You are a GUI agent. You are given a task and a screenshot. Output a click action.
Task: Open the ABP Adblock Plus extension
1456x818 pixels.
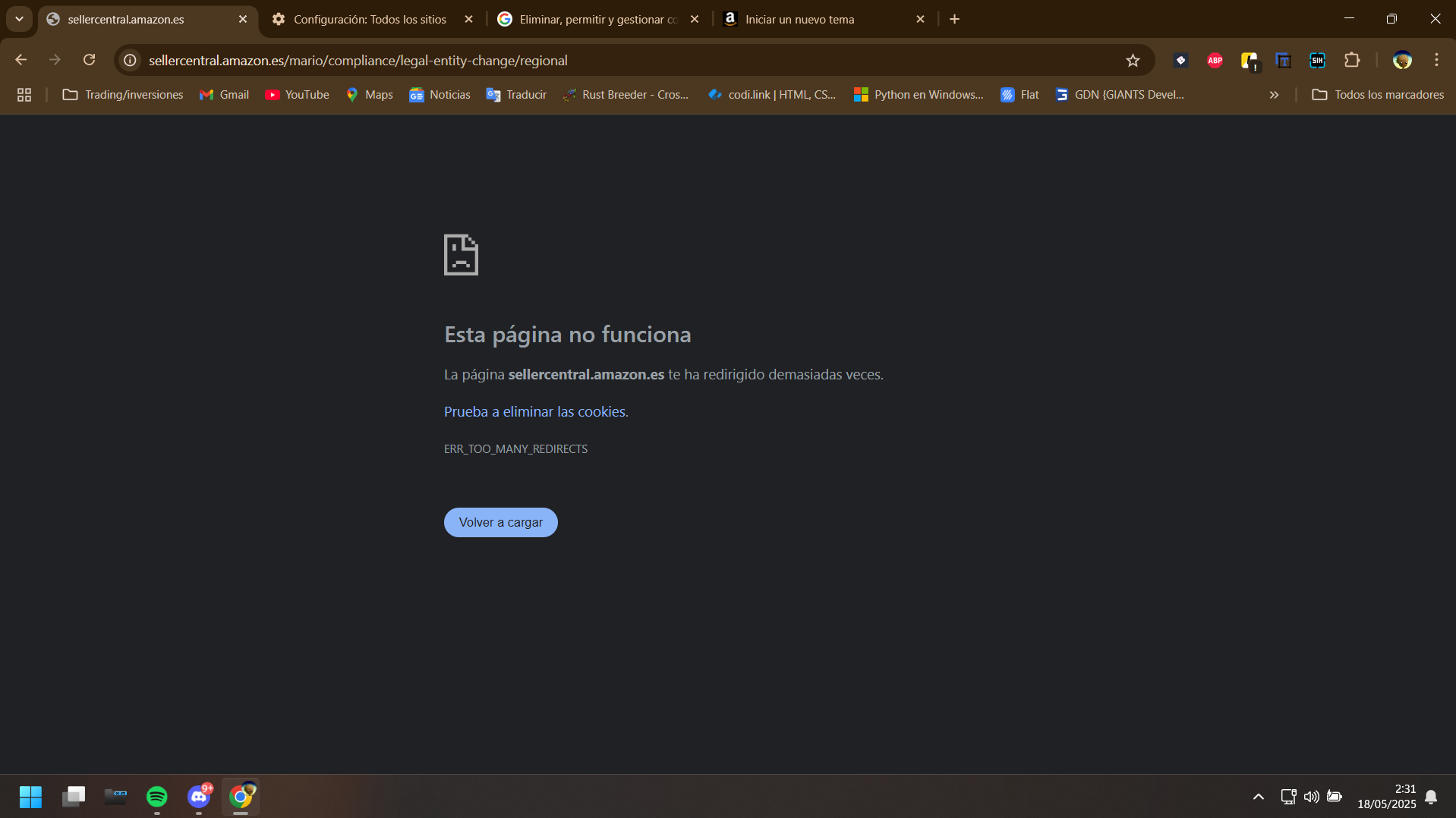point(1215,61)
